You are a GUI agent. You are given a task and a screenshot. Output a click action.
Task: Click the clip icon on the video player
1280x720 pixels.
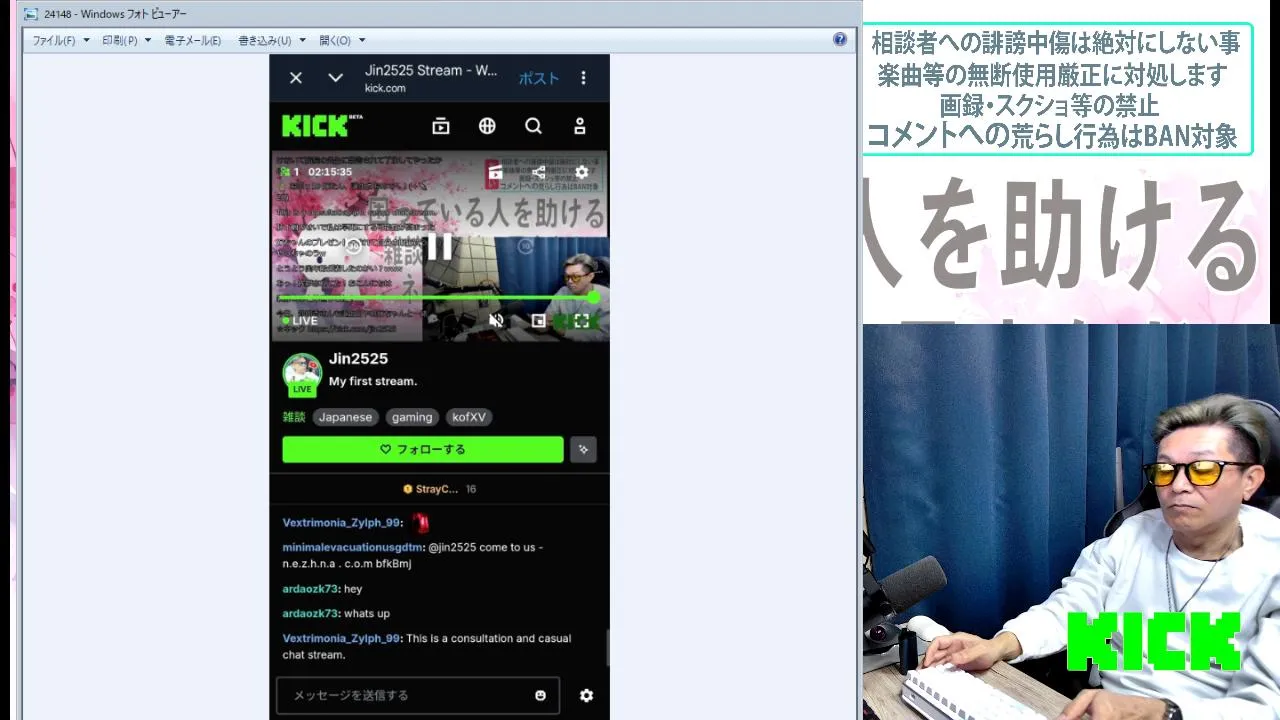(495, 172)
